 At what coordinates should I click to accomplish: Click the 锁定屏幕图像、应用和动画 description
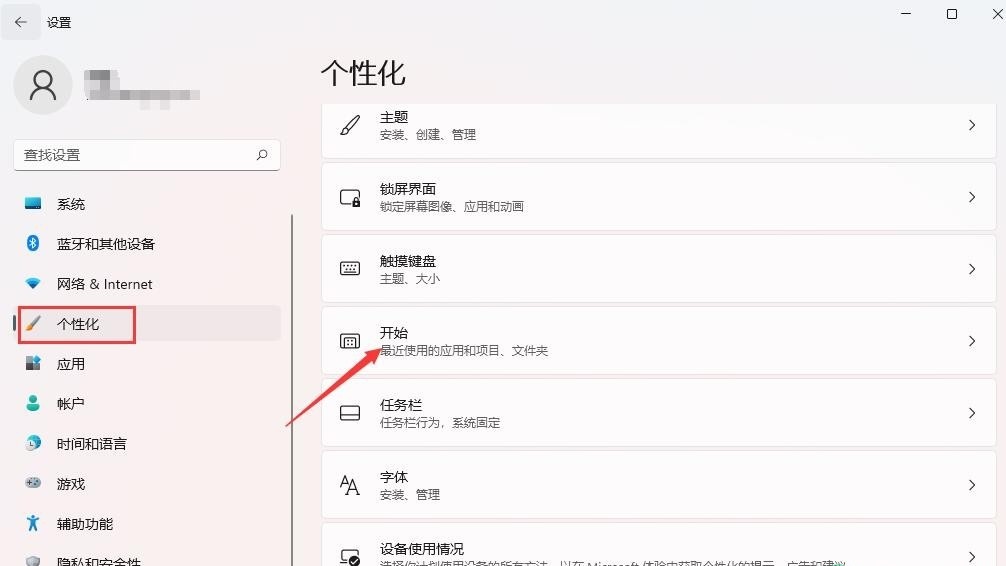pyautogui.click(x=452, y=207)
